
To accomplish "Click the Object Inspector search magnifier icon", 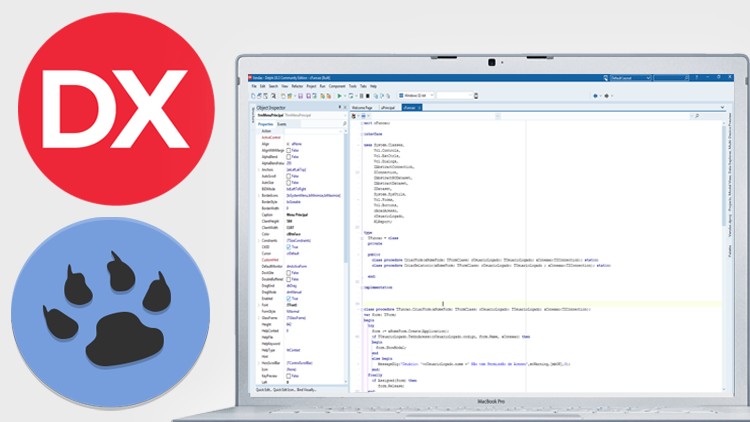I will coord(344,124).
